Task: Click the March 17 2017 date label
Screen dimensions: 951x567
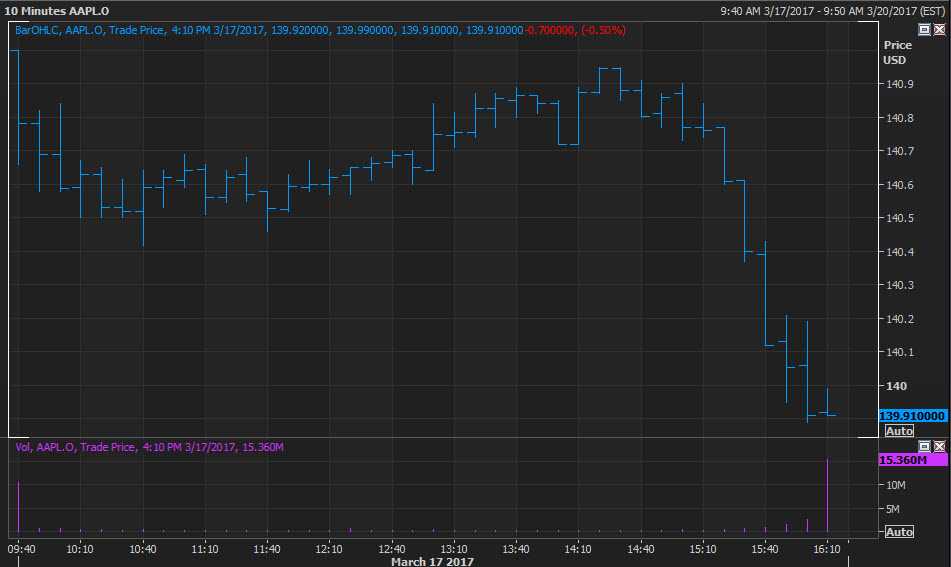Action: coord(432,561)
